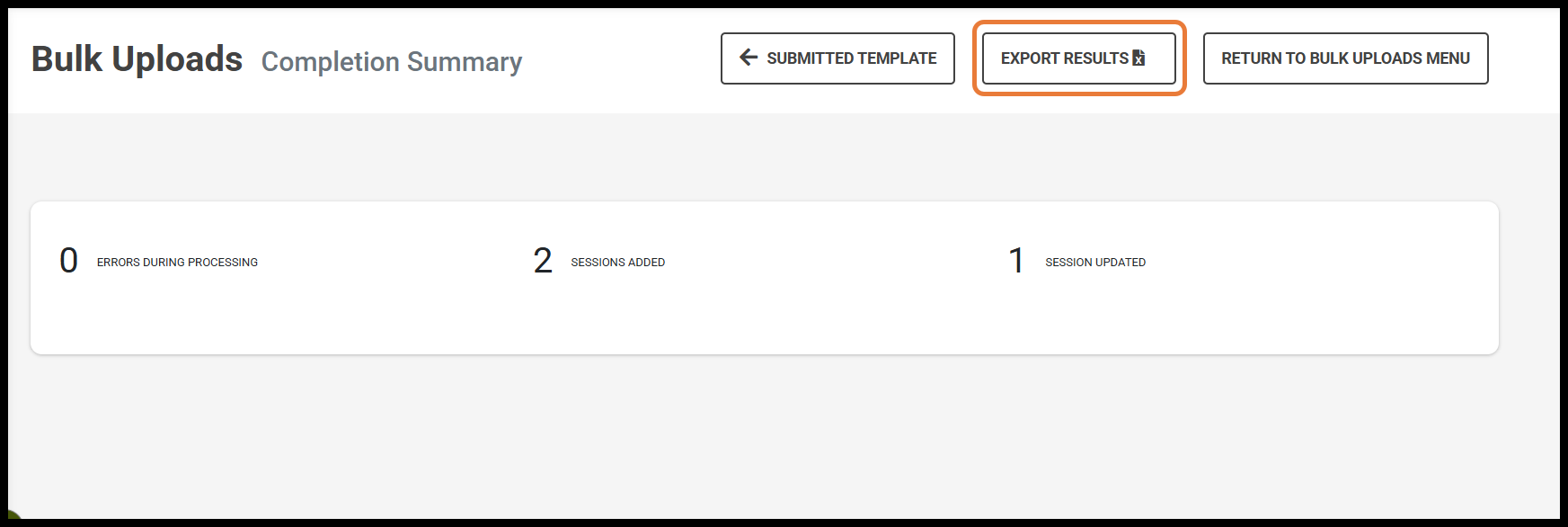The image size is (1568, 527).
Task: Click the Session Updated label
Action: 1094,263
